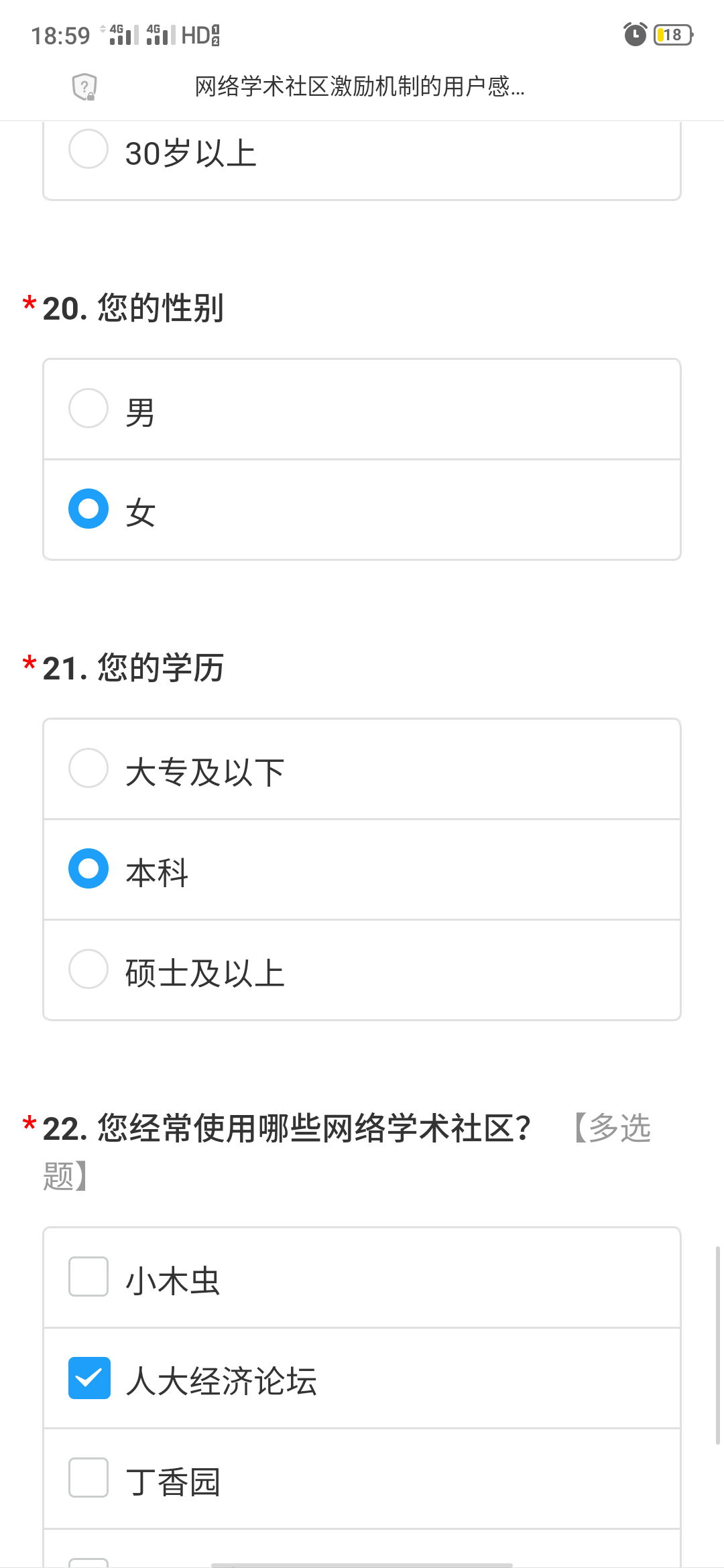This screenshot has width=724, height=1568.
Task: Choose 硕士及以上 education level
Action: coord(88,969)
